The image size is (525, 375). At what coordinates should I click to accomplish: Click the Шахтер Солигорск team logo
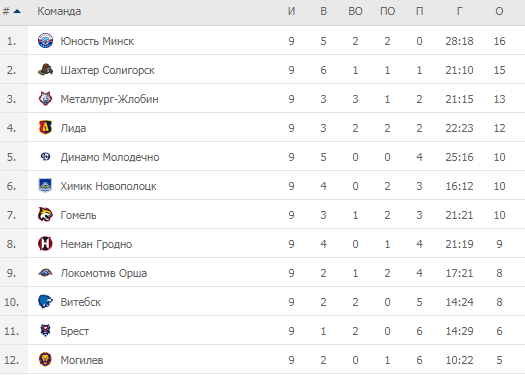tap(45, 70)
